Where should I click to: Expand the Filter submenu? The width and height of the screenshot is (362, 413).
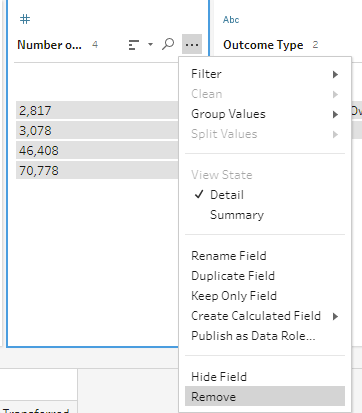coord(265,74)
